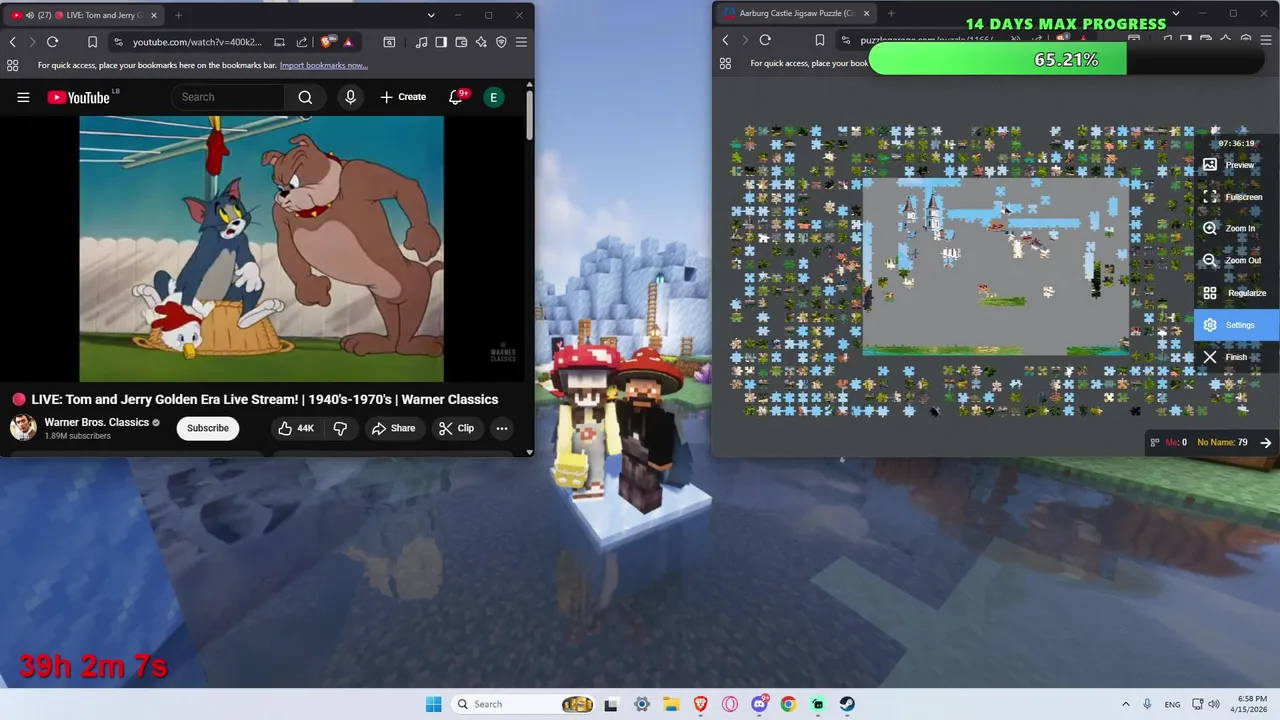Image resolution: width=1280 pixels, height=720 pixels.
Task: Open File Explorer from the taskbar
Action: 671,704
